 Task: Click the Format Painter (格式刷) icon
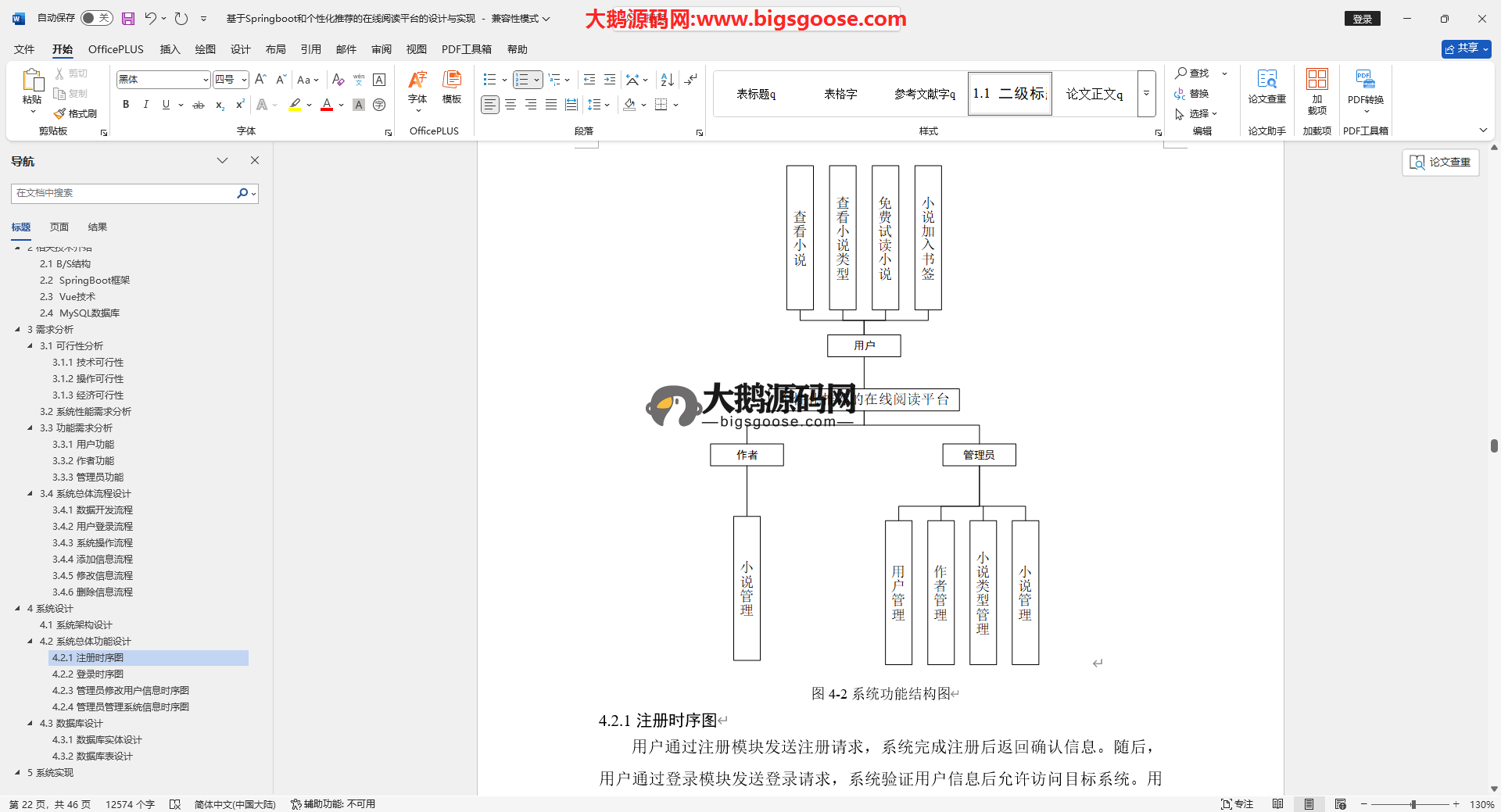coord(76,113)
